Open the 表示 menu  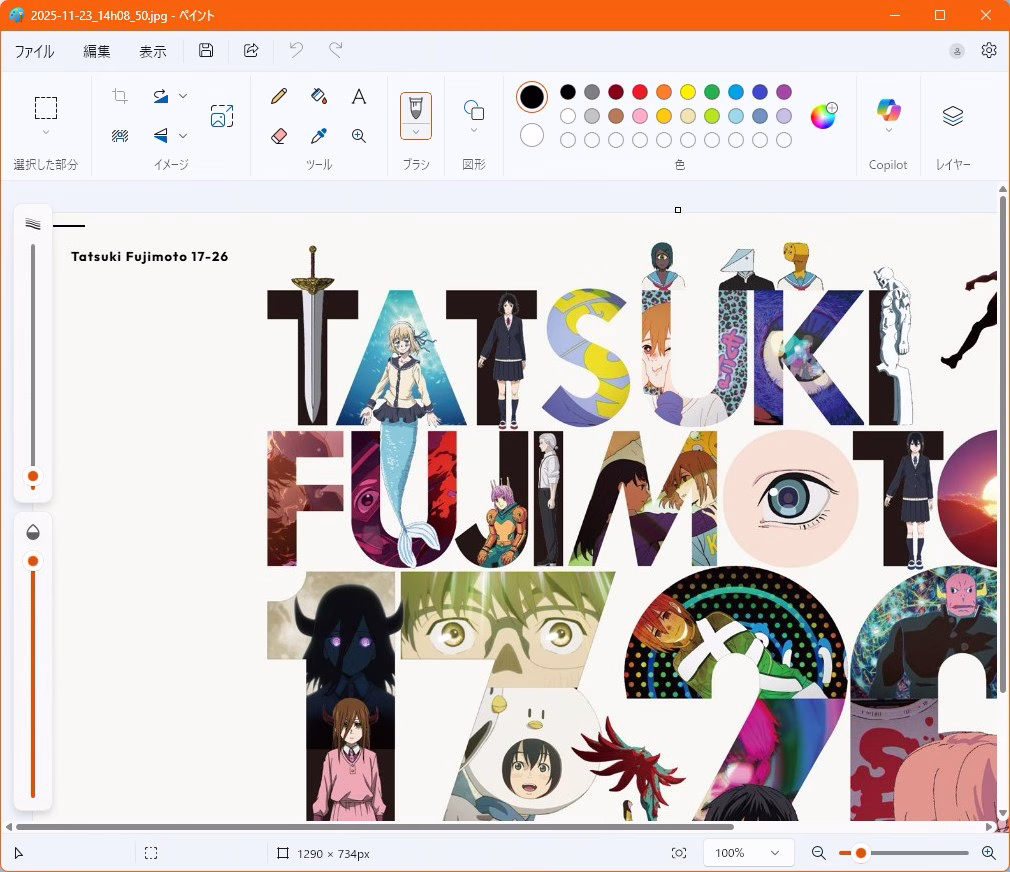[152, 51]
